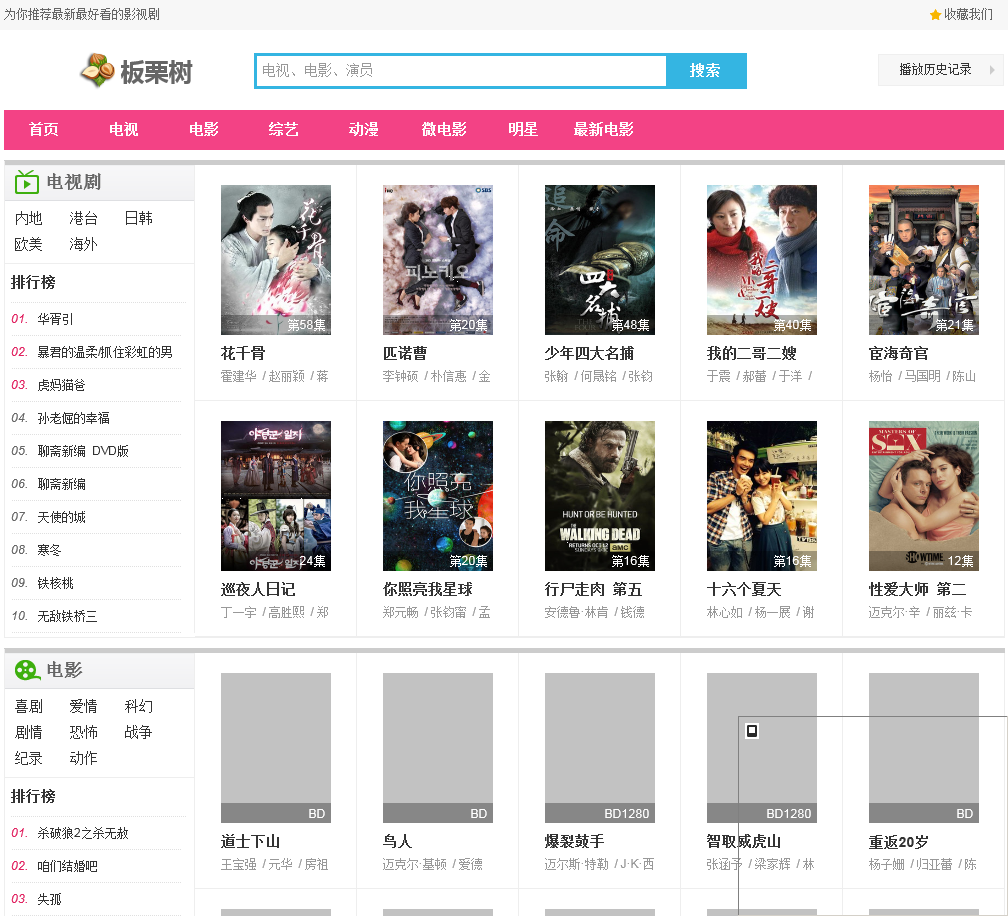This screenshot has height=916, width=1008.
Task: Open the 你照亮我星球 poster thumbnail
Action: click(438, 496)
